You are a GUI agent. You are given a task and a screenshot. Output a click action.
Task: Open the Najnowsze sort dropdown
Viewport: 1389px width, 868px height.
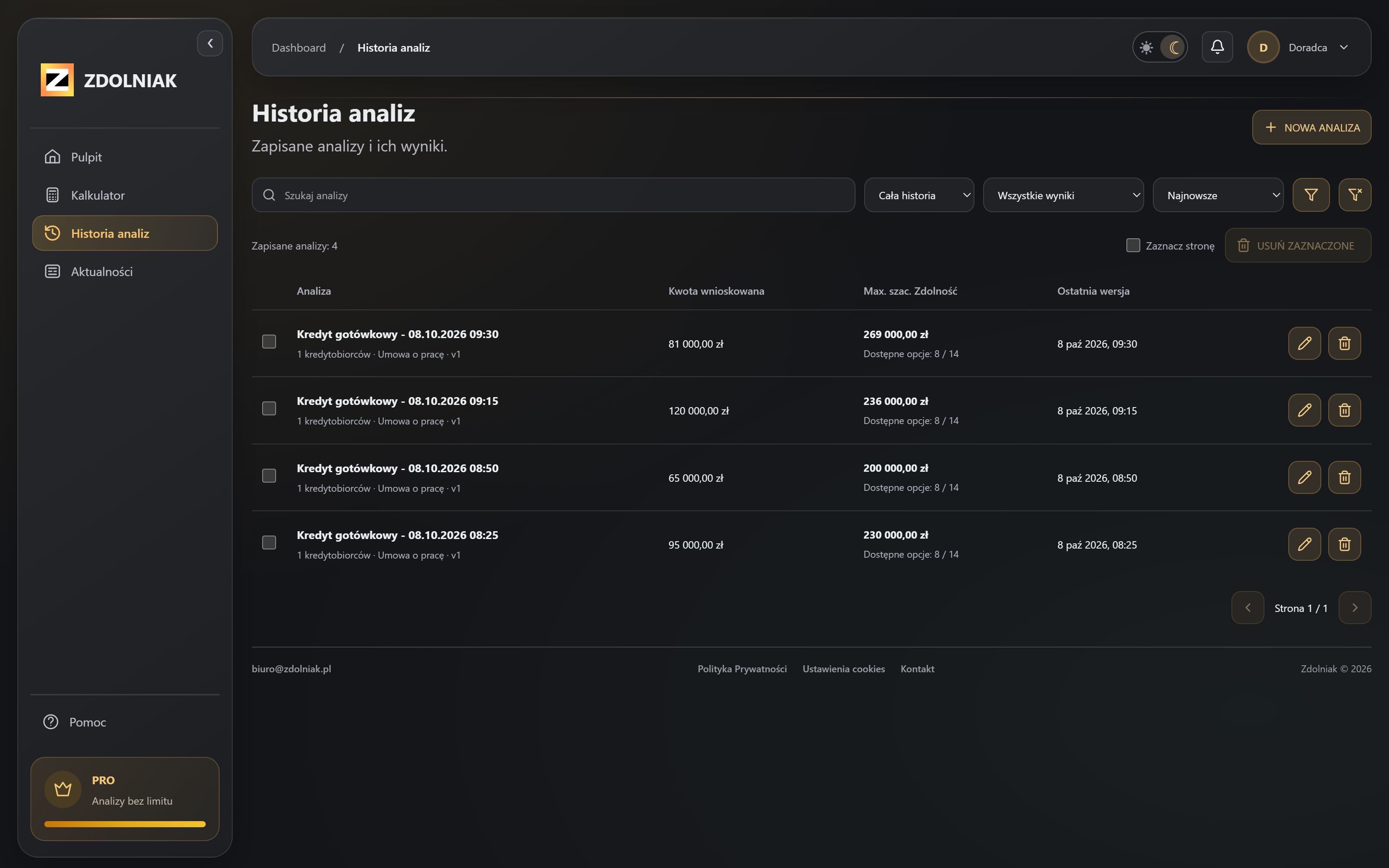(1218, 195)
